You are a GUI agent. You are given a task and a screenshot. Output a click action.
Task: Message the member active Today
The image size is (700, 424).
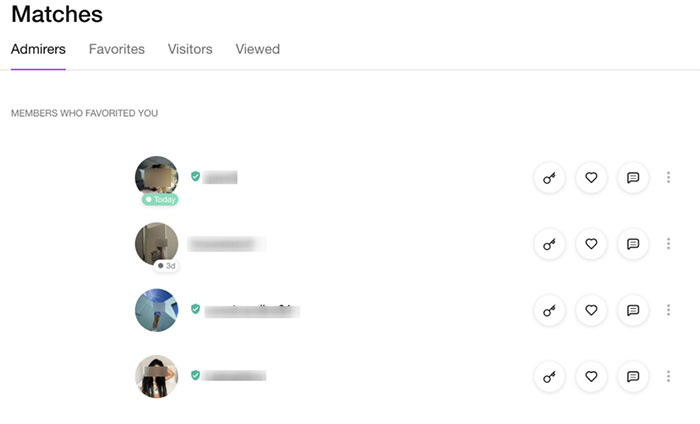tap(633, 178)
